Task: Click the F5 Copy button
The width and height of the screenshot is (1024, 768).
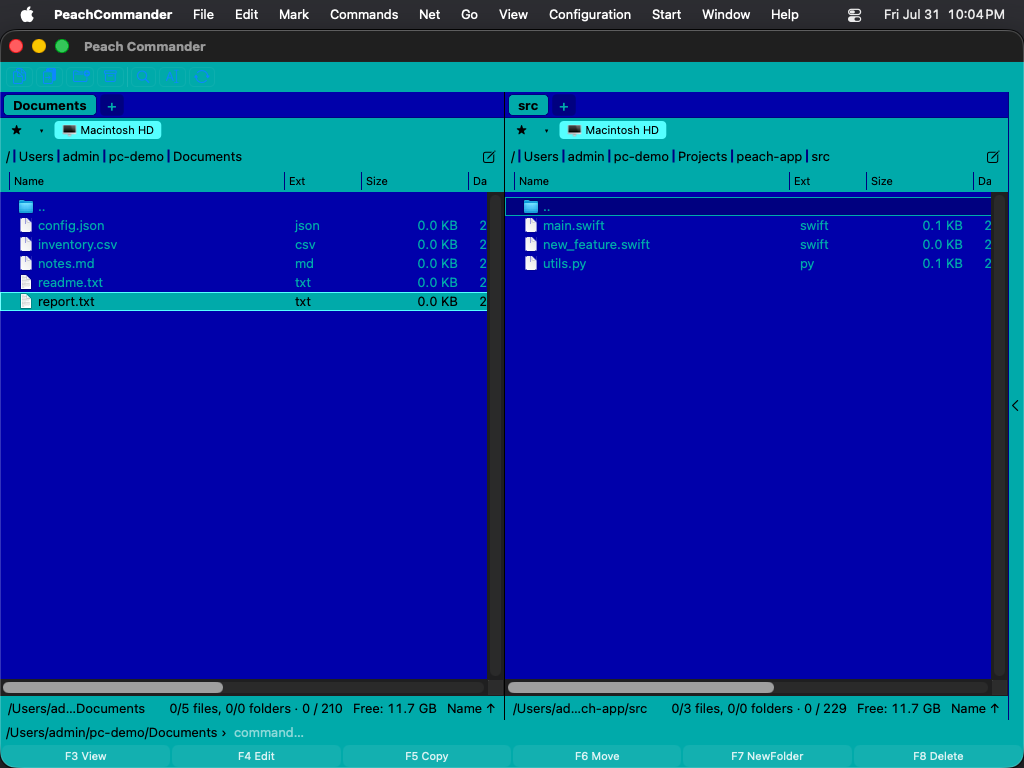Action: click(x=426, y=756)
